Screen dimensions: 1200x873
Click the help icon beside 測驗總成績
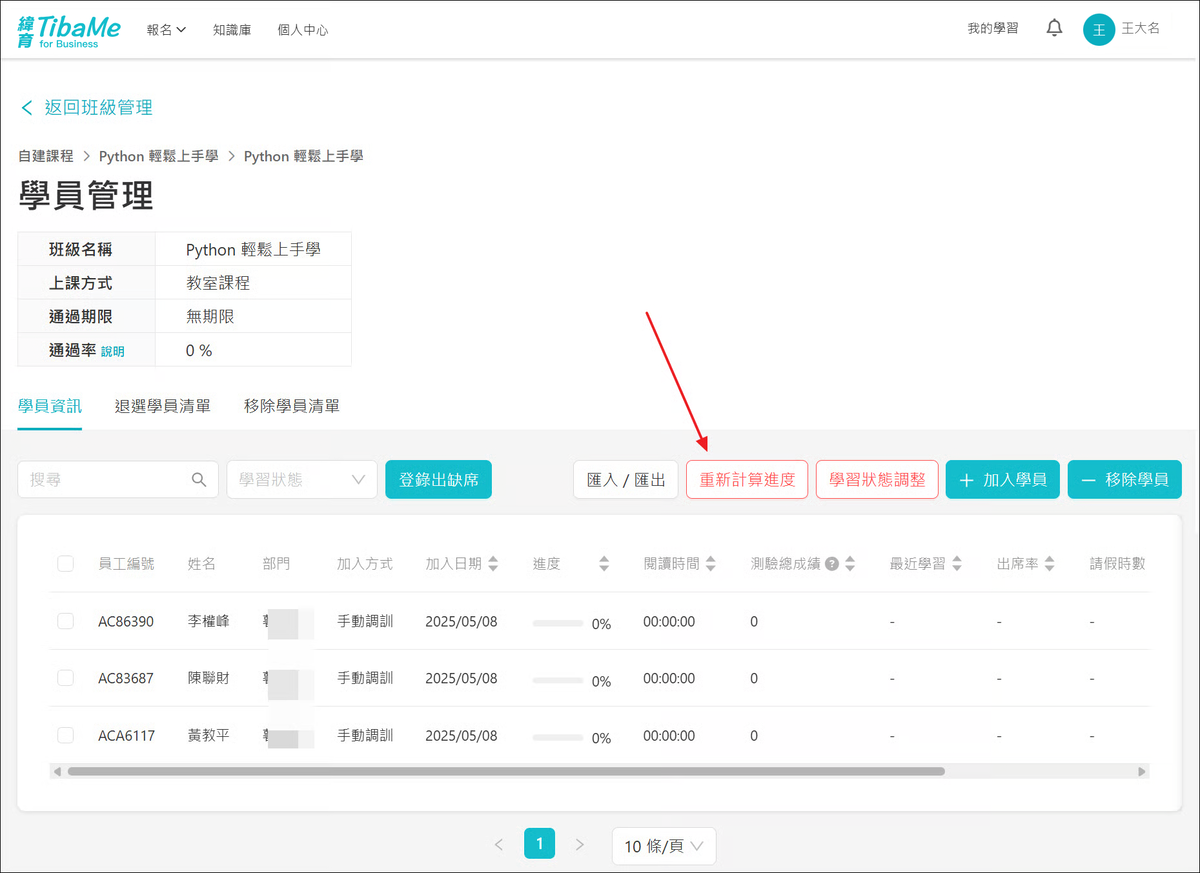coord(831,564)
